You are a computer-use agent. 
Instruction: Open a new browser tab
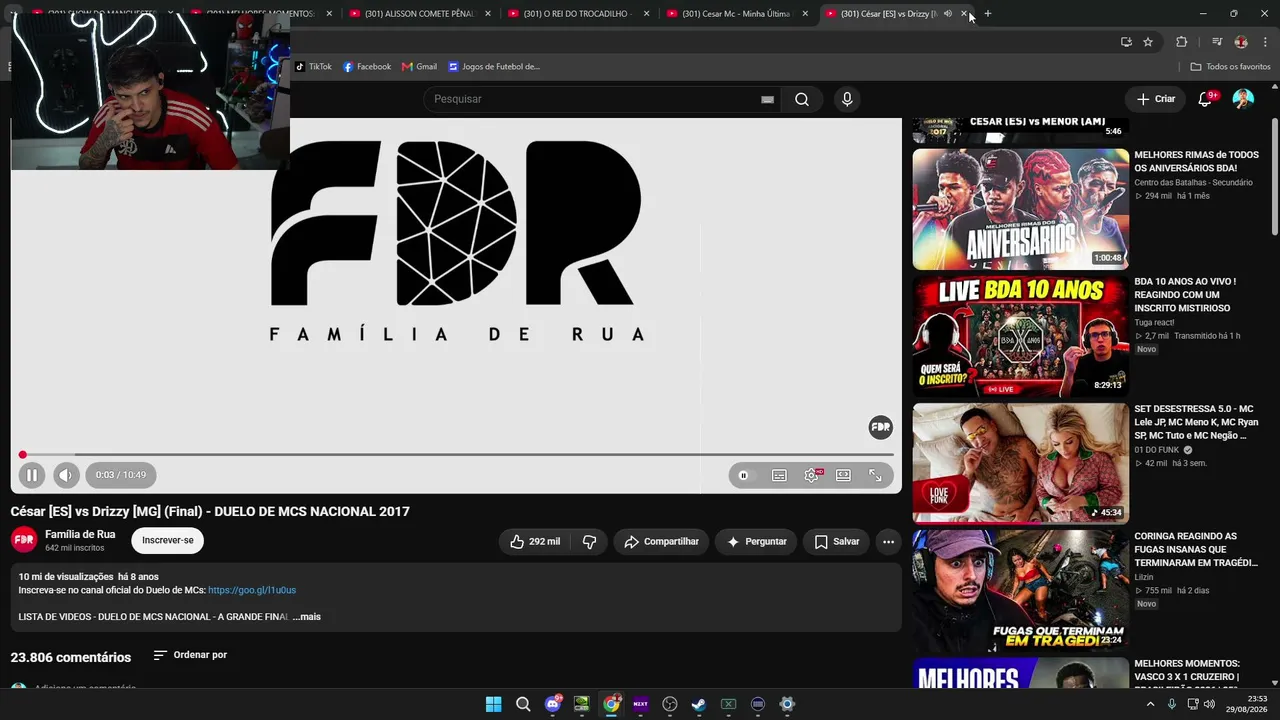988,14
